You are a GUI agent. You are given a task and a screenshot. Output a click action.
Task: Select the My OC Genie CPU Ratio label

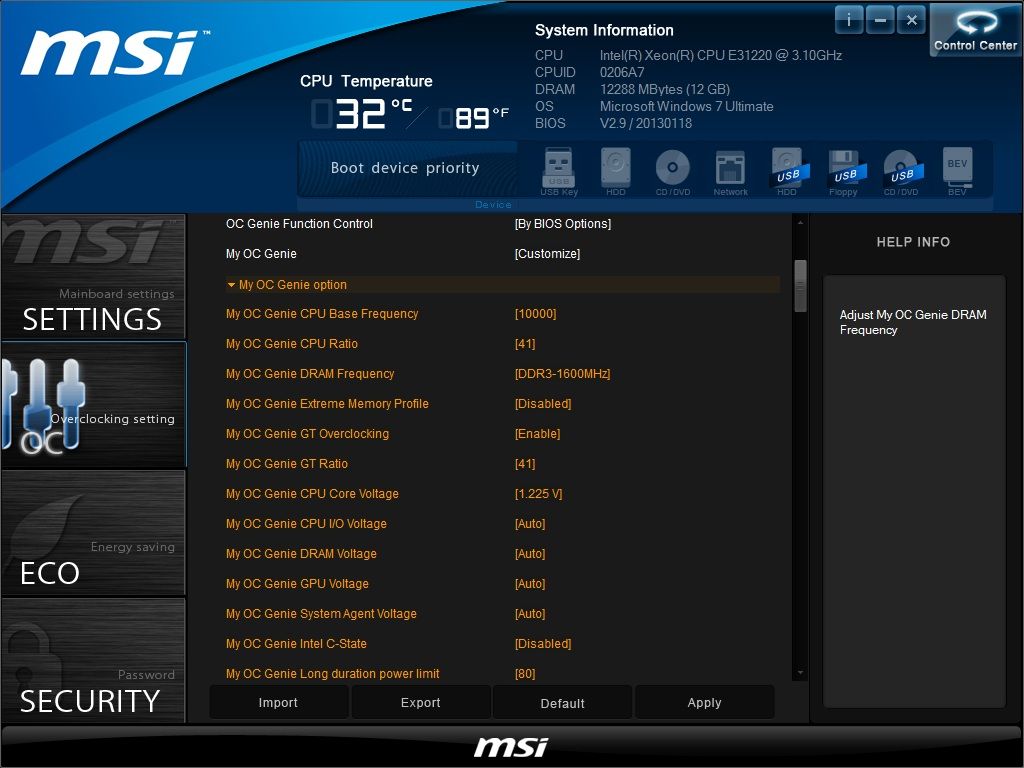click(x=292, y=344)
